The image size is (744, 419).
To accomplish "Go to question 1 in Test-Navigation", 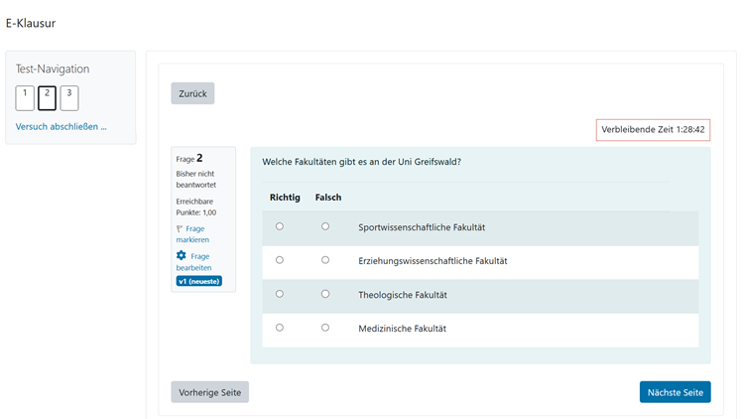I will tap(25, 98).
